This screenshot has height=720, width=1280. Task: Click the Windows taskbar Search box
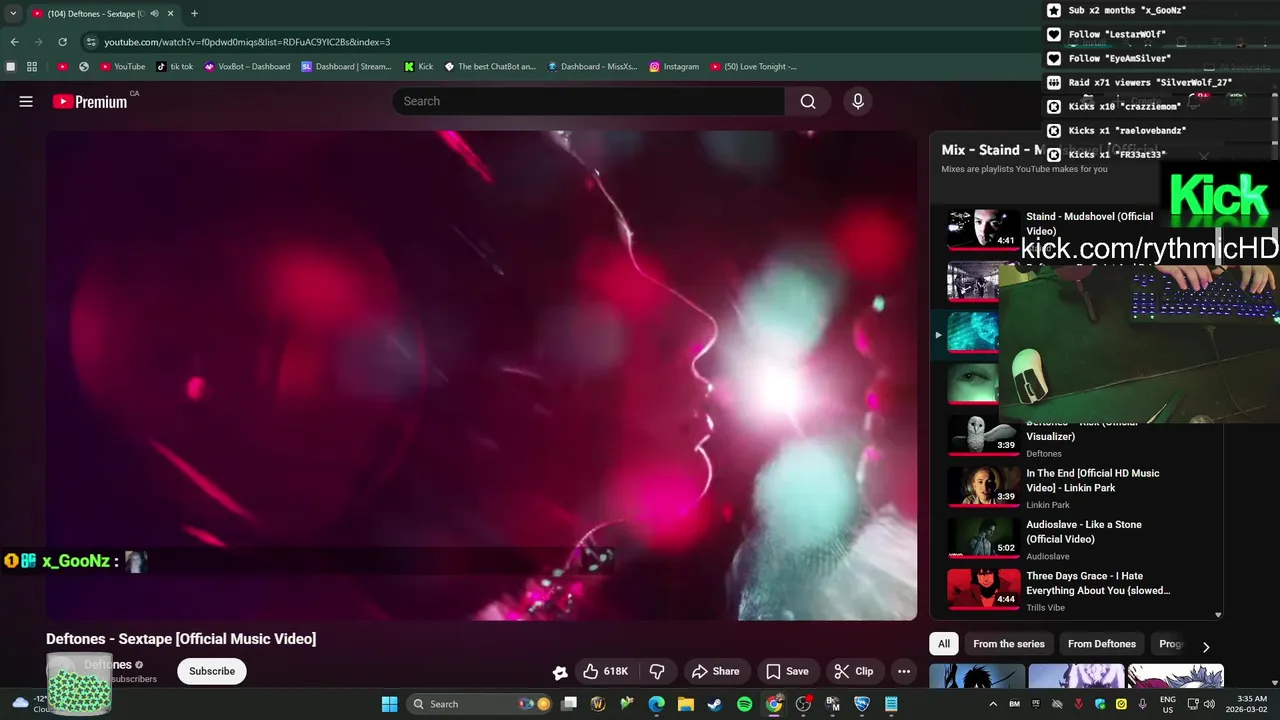pos(480,704)
